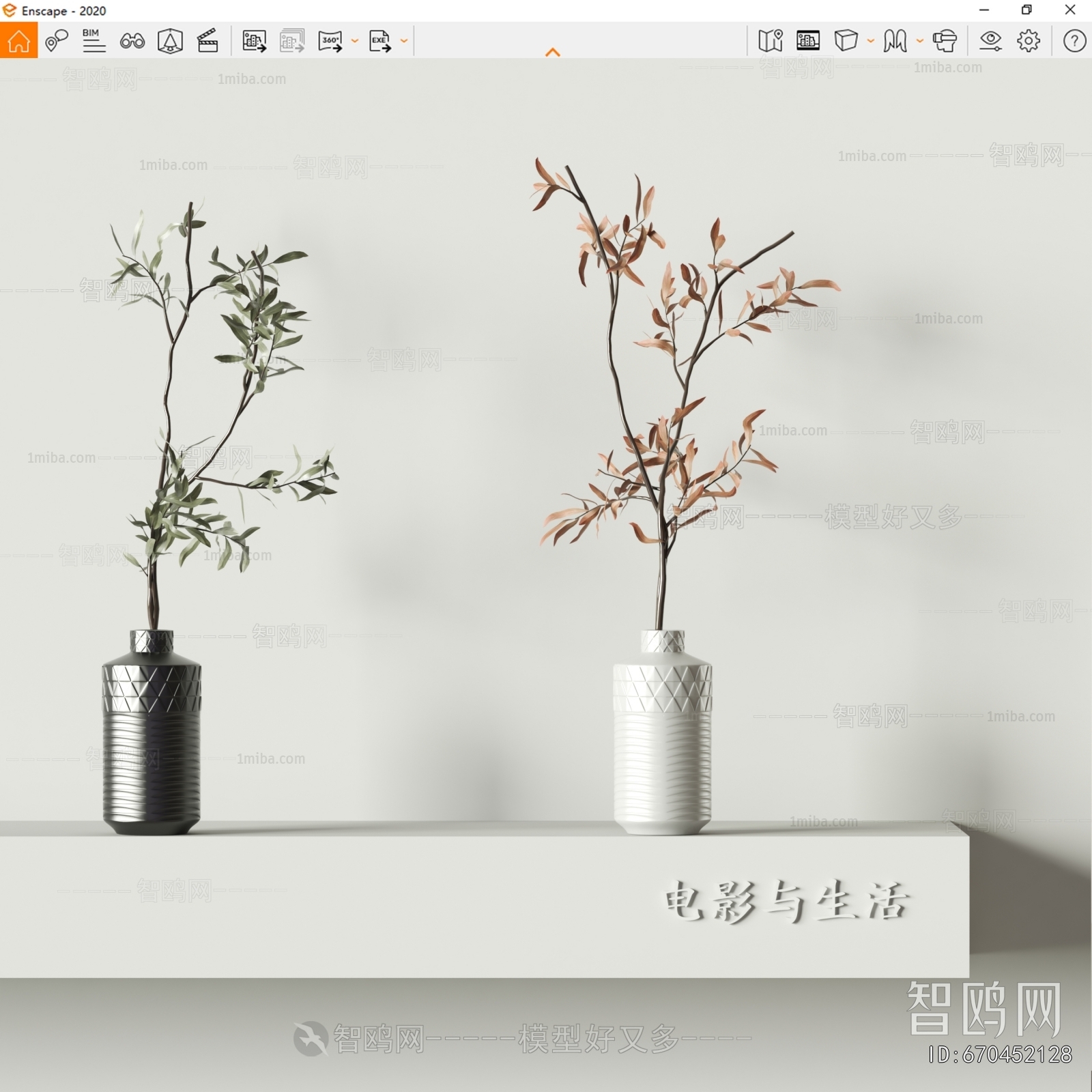
Task: Click the batch rendering icon
Action: click(x=292, y=41)
